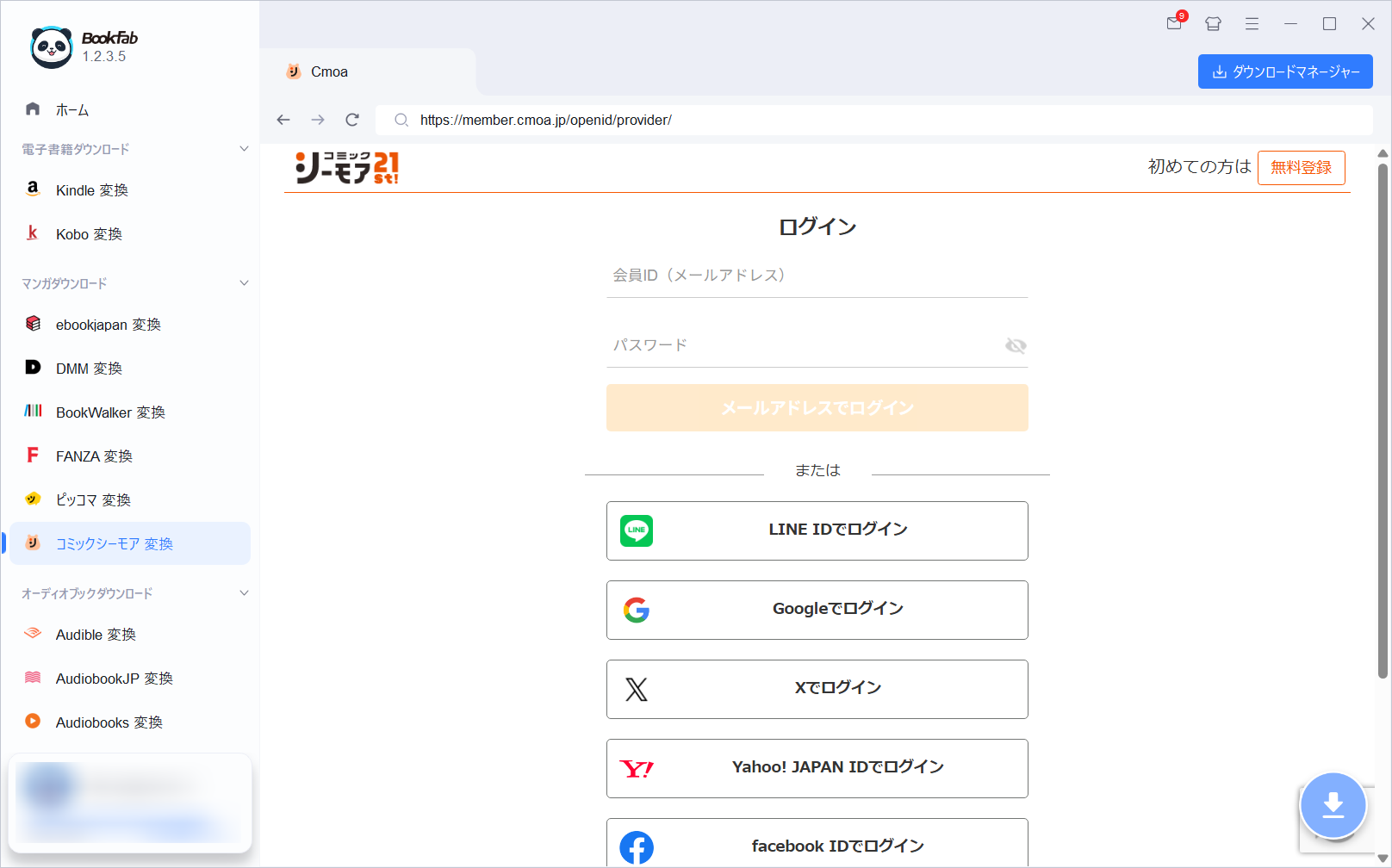This screenshot has width=1392, height=868.
Task: Reload the page with refresh icon
Action: (x=352, y=120)
